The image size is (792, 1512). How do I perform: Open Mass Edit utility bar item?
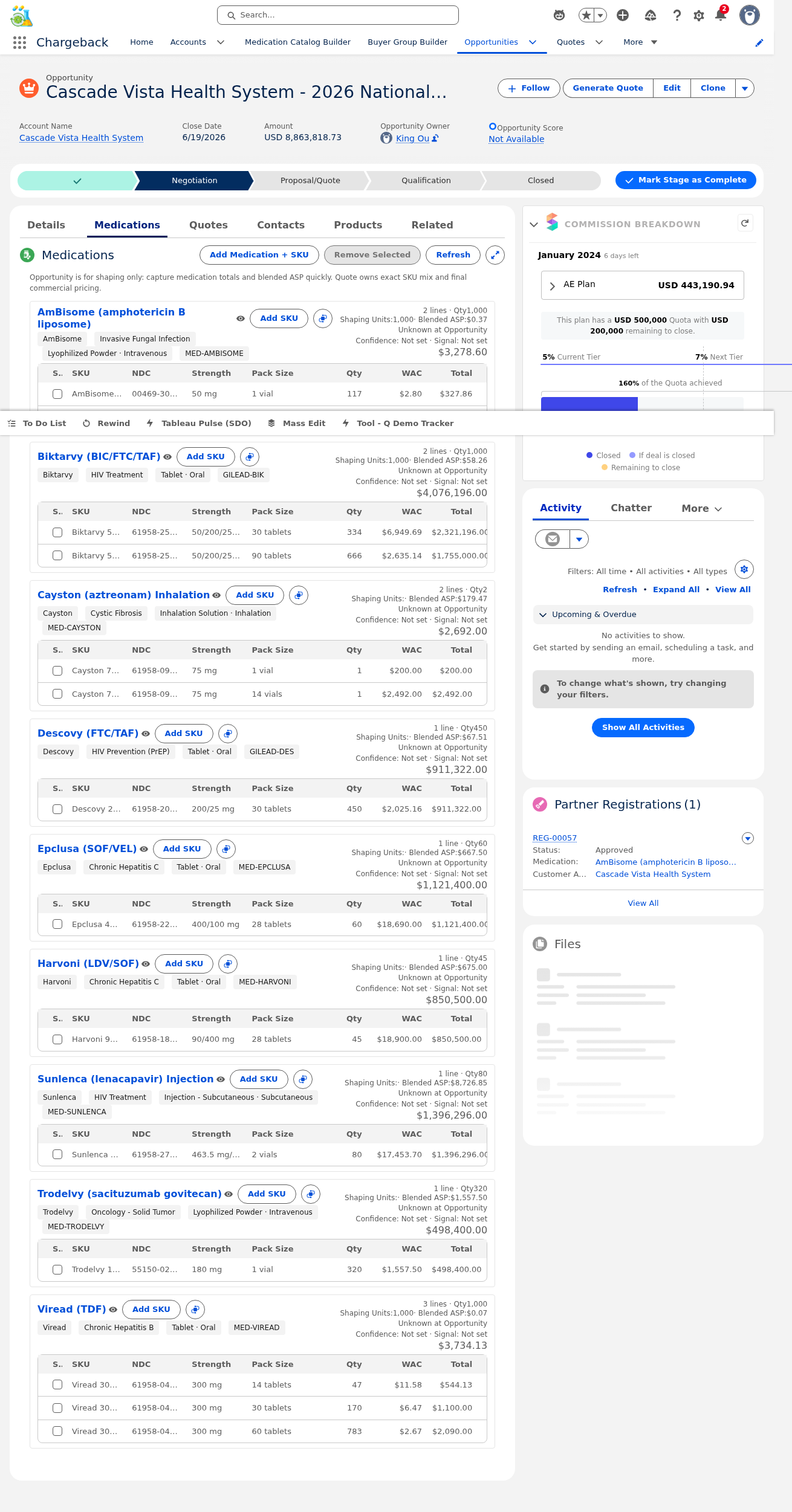pos(297,424)
